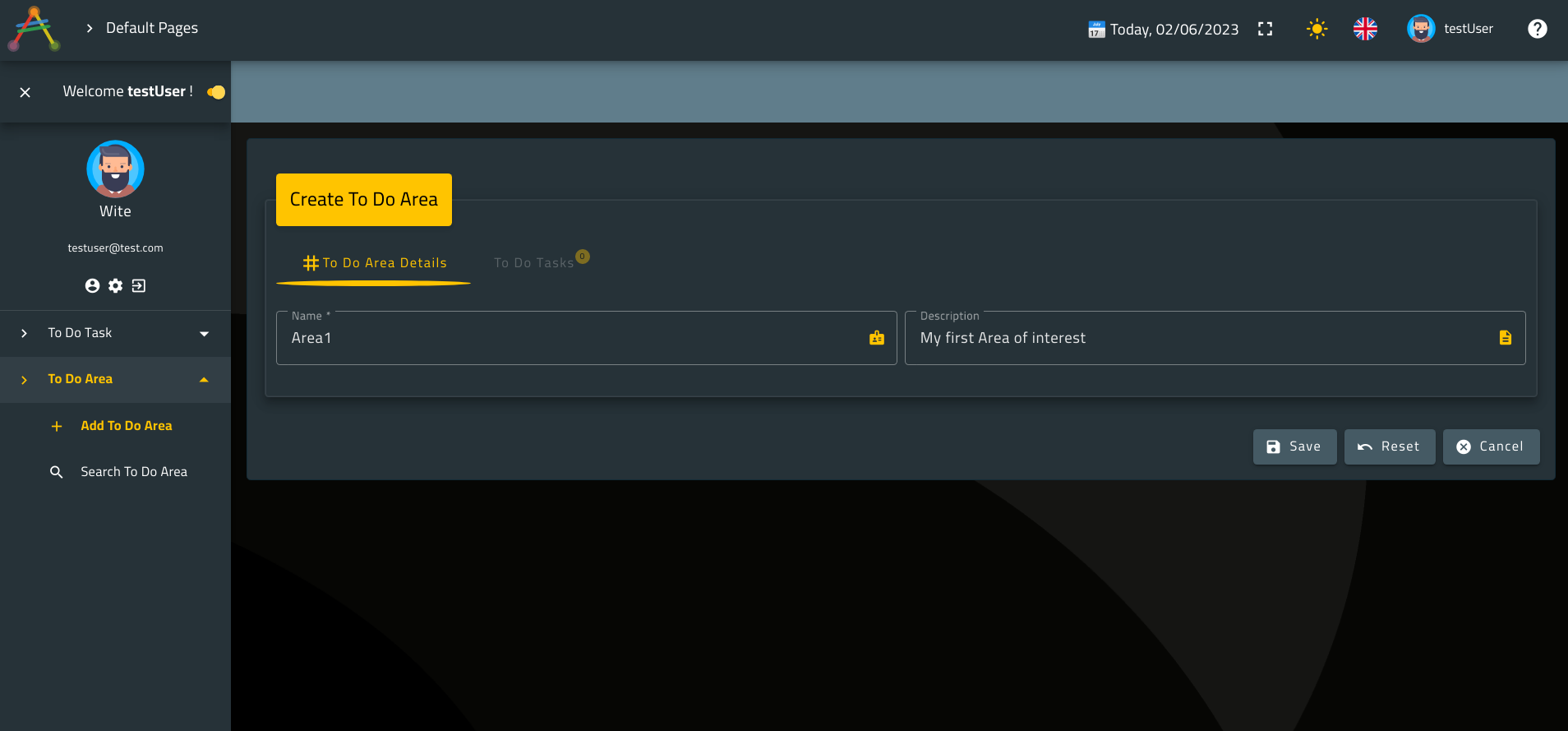Screen dimensions: 1568x731
Task: Open language selector UK flag
Action: [1365, 30]
